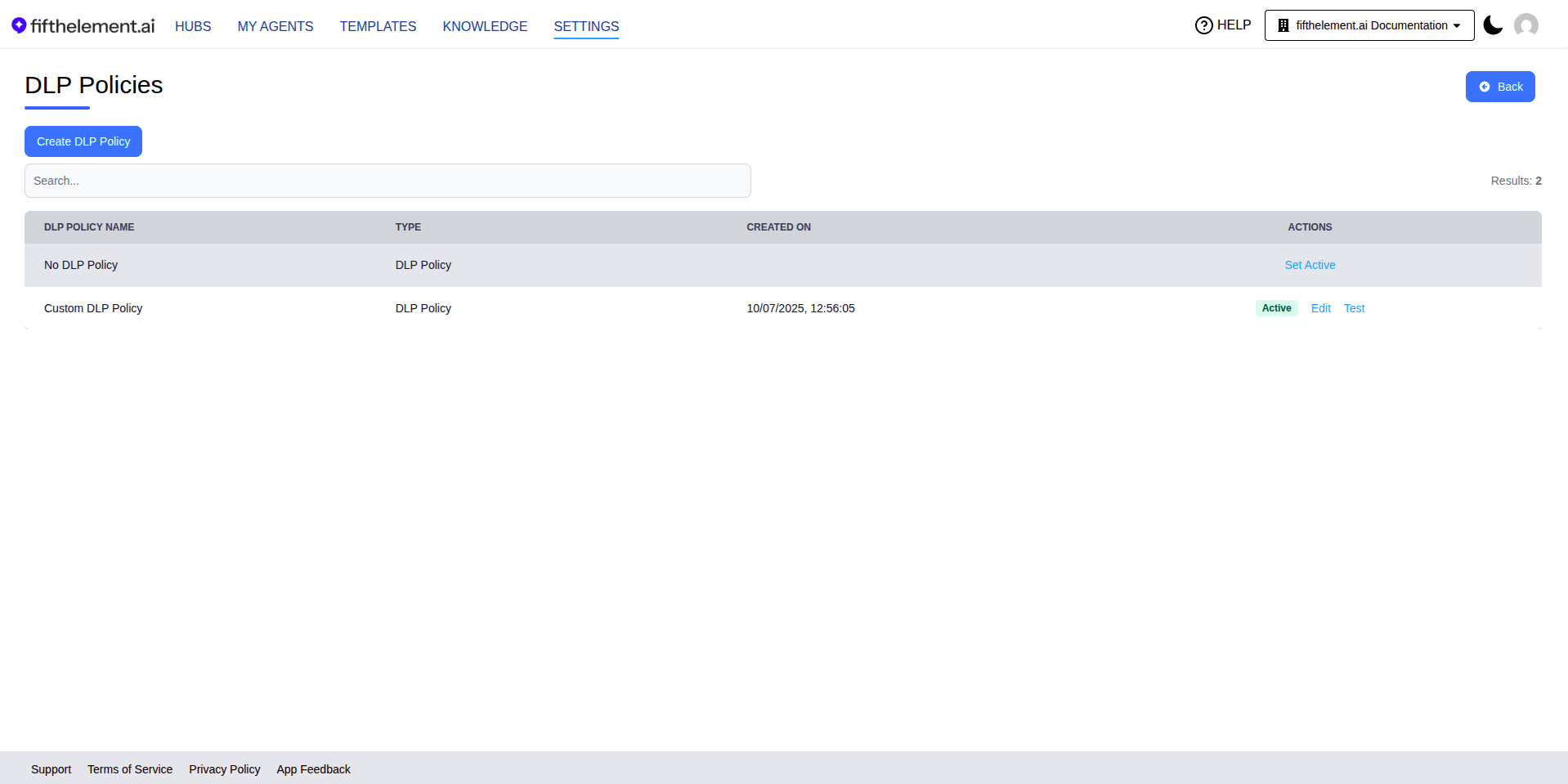
Task: Open App Feedback footer link
Action: (x=313, y=769)
